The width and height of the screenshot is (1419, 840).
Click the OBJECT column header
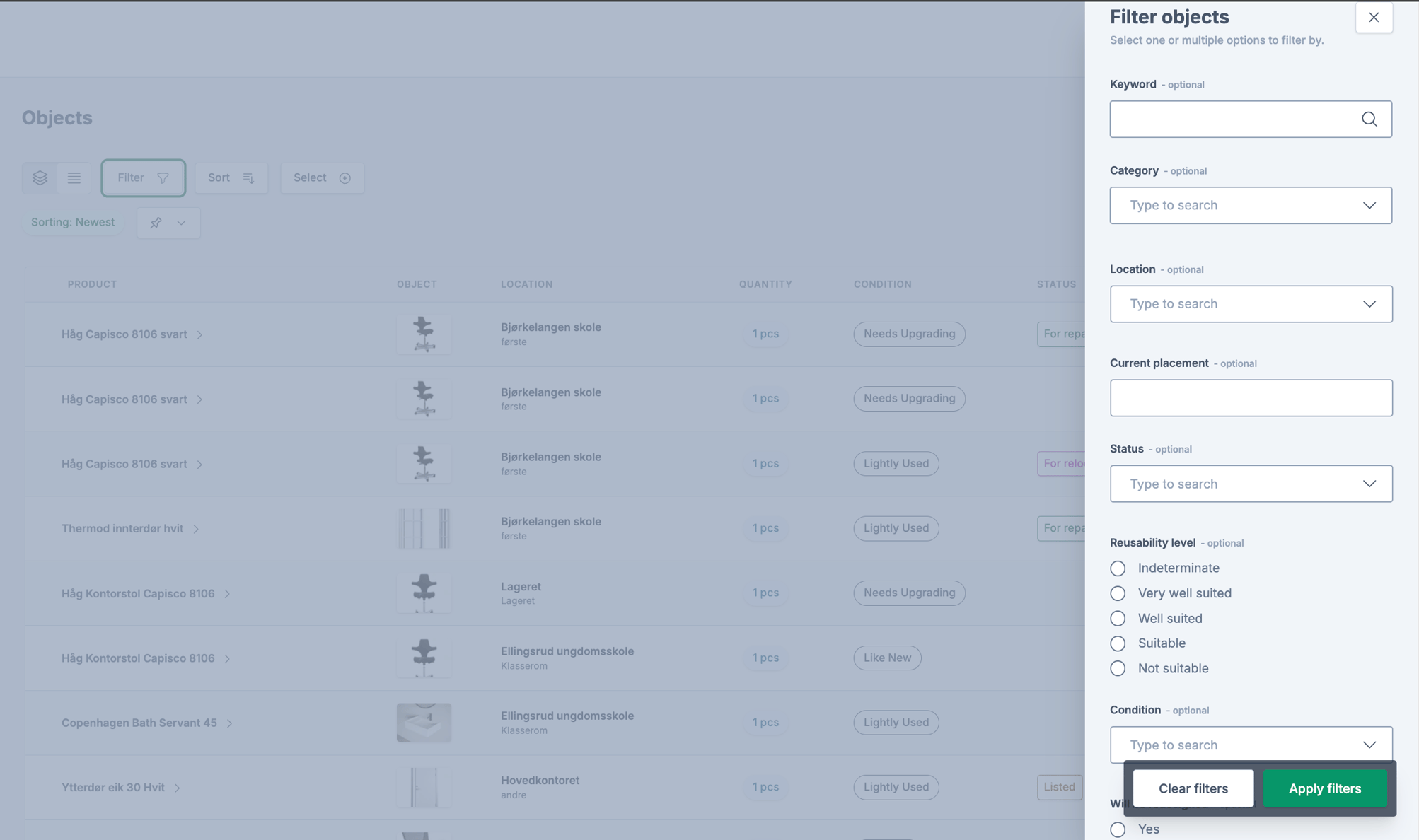click(417, 284)
